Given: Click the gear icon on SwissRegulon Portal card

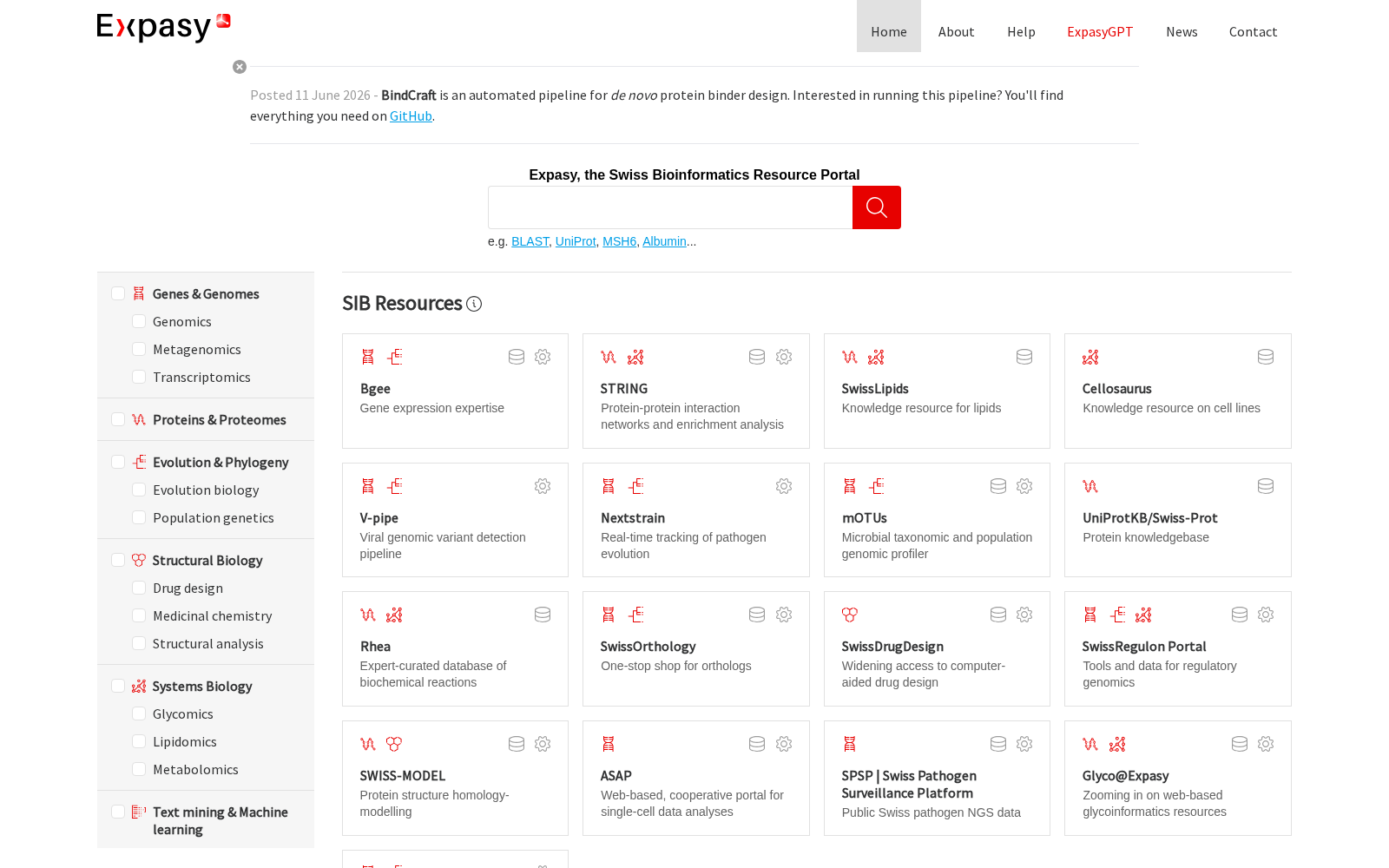Looking at the screenshot, I should point(1266,615).
